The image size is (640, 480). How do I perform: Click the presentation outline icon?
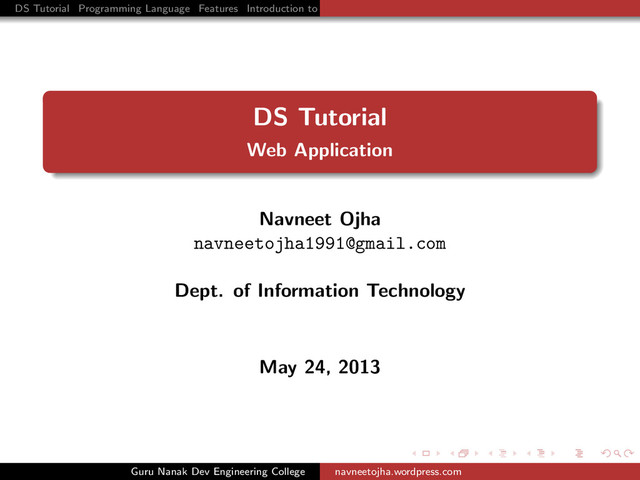(x=579, y=453)
